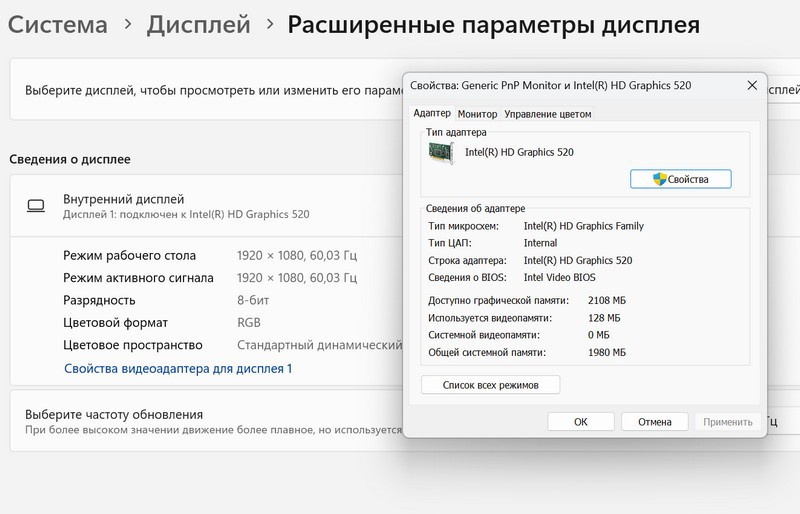800x514 pixels.
Task: Click the laptop icon for Внутренний дисплей
Action: pos(36,206)
